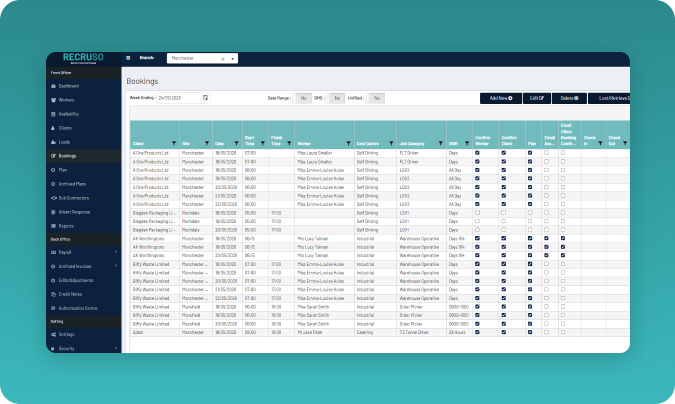Uncheck Confirm Client in the Adeni row

[504, 333]
